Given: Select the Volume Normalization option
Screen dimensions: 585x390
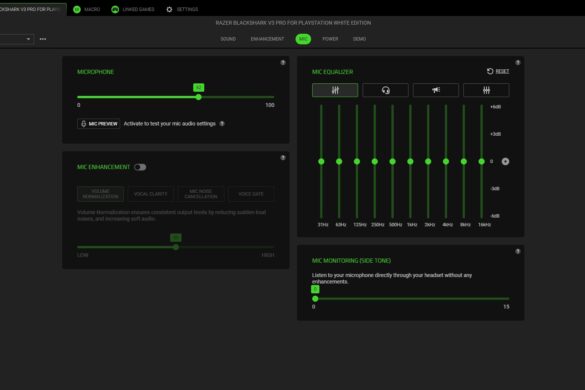Looking at the screenshot, I should [100, 194].
